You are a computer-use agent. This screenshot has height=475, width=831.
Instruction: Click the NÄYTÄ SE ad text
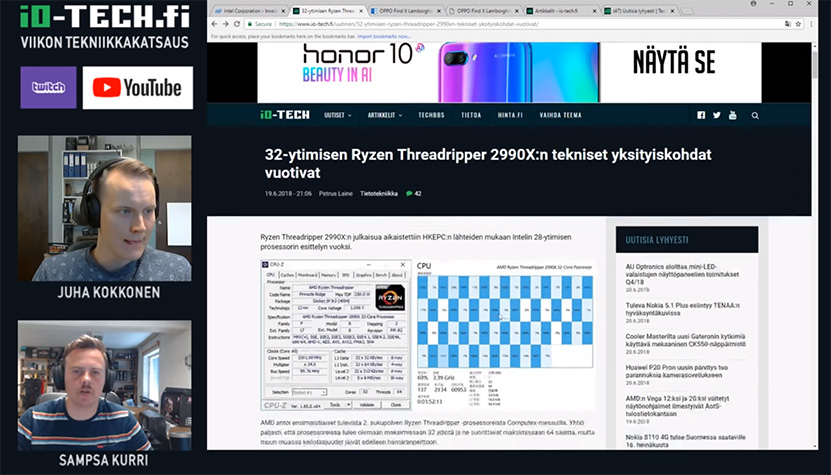point(674,62)
